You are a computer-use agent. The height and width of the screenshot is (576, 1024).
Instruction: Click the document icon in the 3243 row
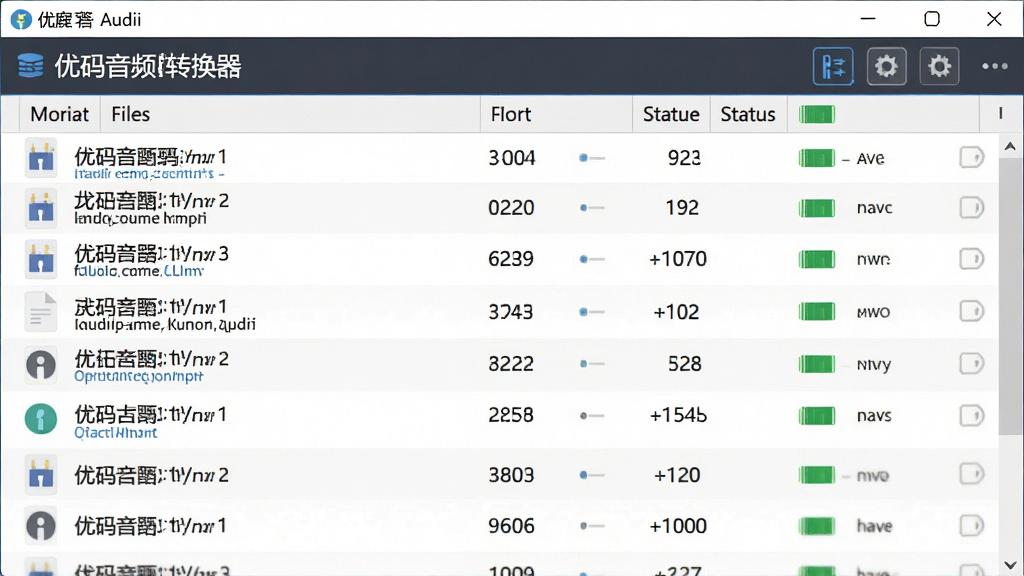coord(41,312)
